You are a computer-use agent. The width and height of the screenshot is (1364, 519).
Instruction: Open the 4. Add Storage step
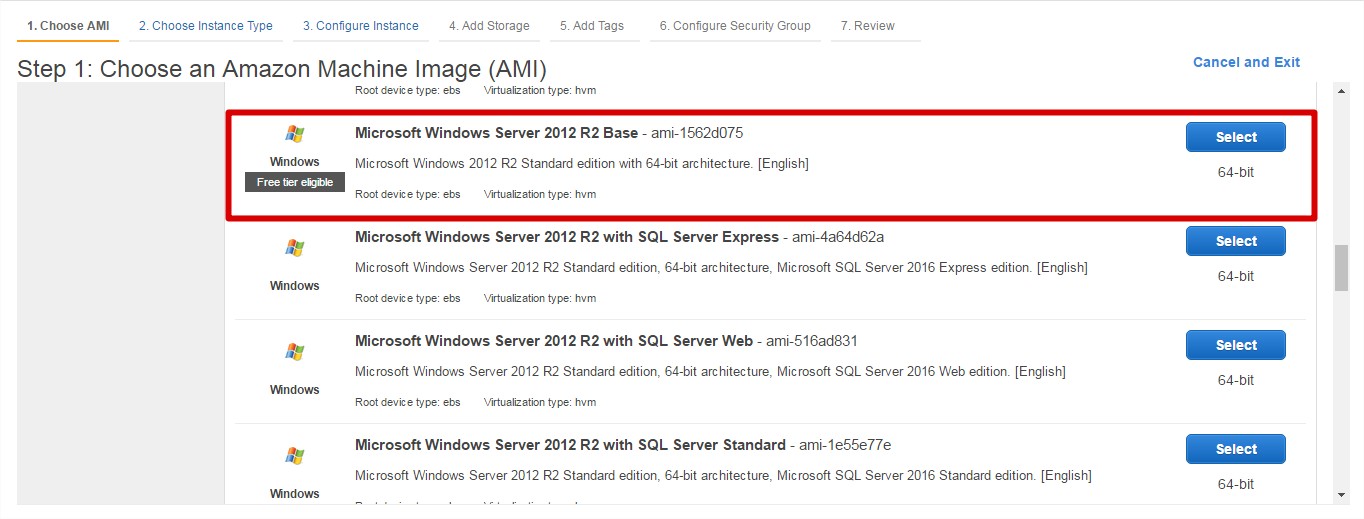(x=489, y=26)
